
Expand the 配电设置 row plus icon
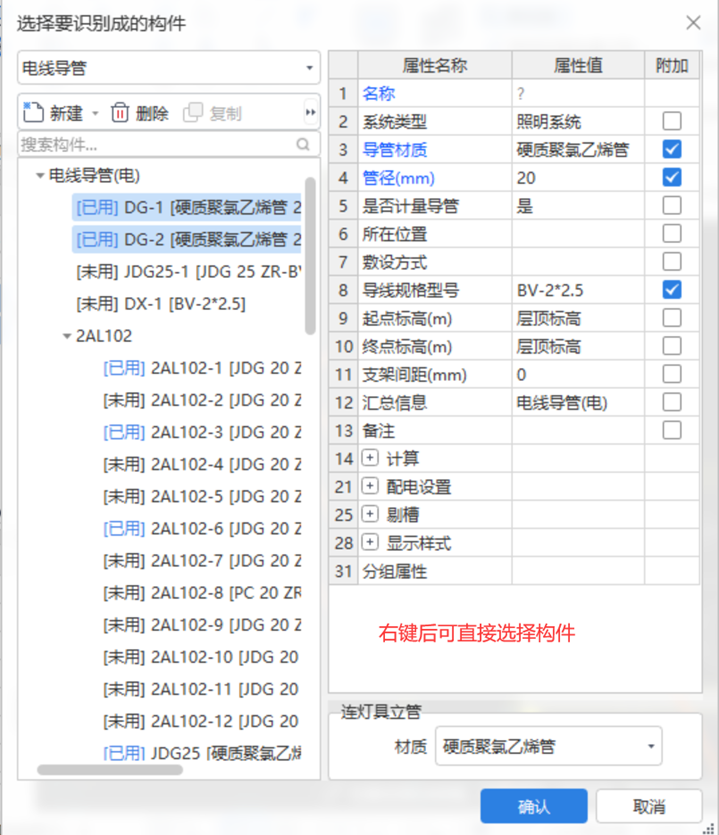coord(370,487)
